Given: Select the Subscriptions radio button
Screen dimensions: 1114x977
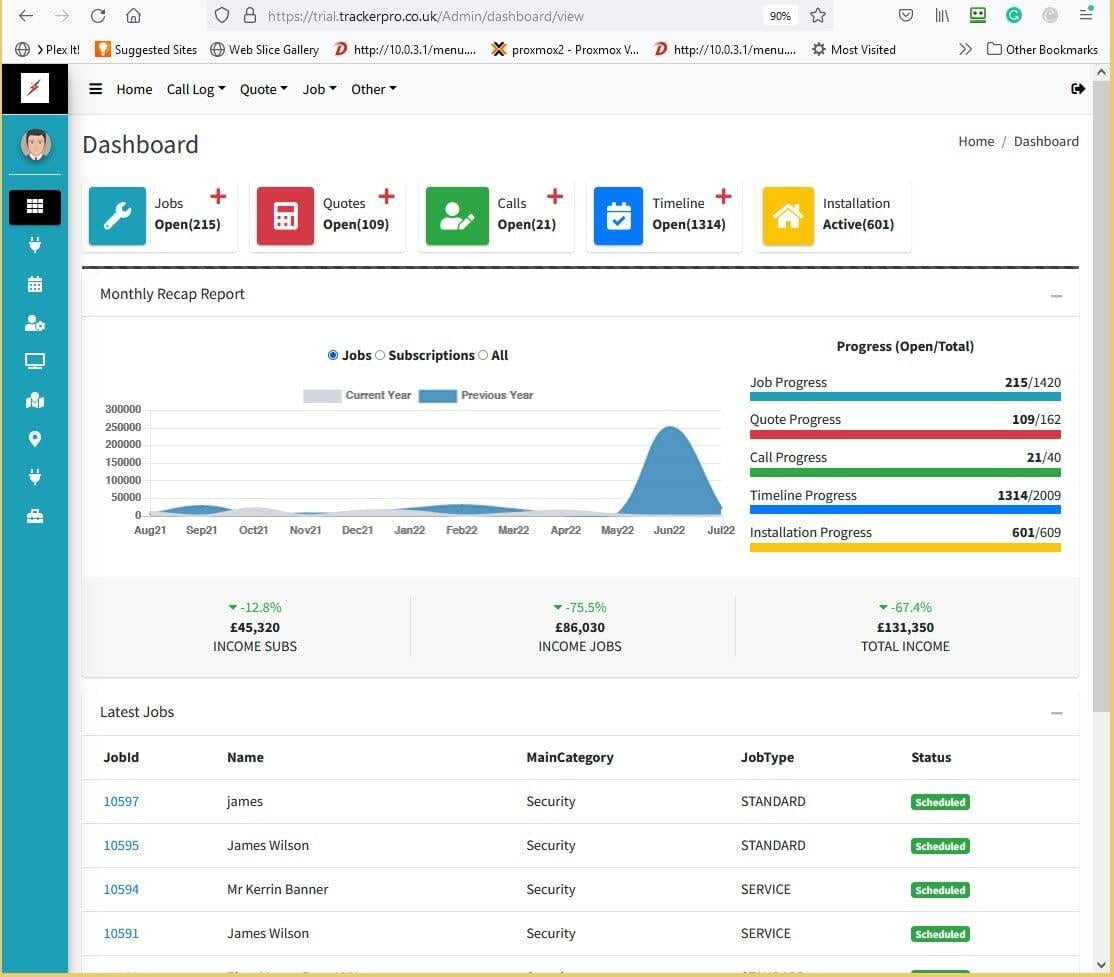Looking at the screenshot, I should pos(380,355).
